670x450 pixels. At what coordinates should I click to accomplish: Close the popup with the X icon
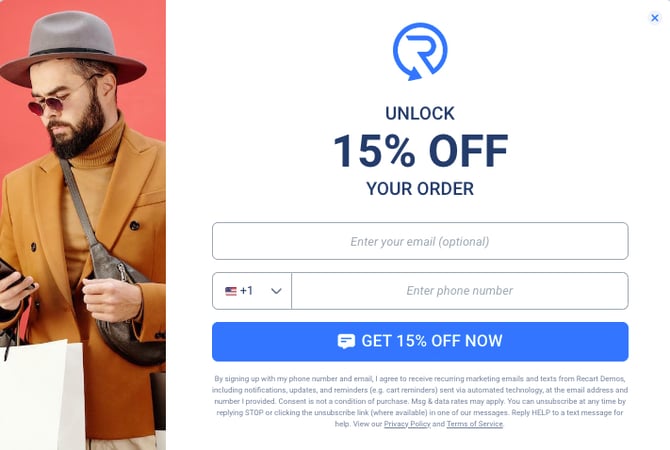click(654, 18)
